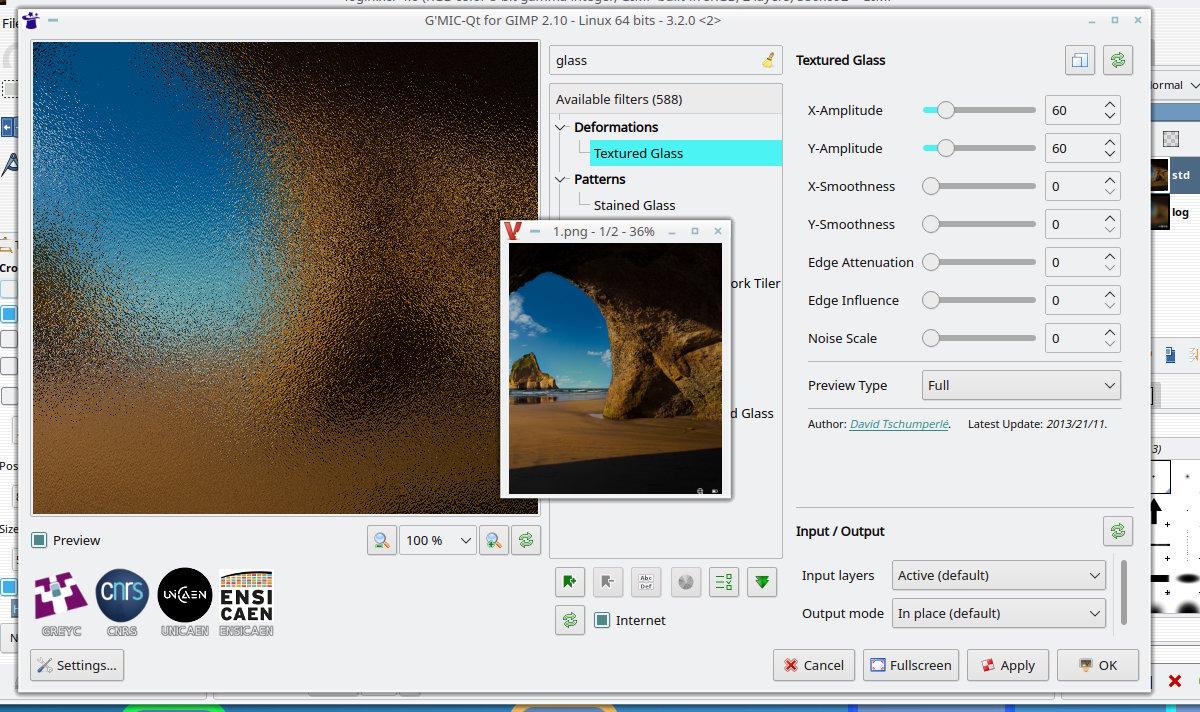Toggle the Internet checkbox
The image size is (1200, 712).
click(x=602, y=620)
